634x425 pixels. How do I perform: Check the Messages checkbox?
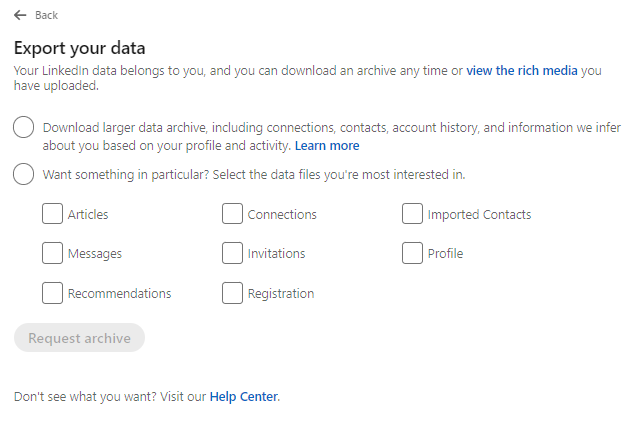(52, 253)
